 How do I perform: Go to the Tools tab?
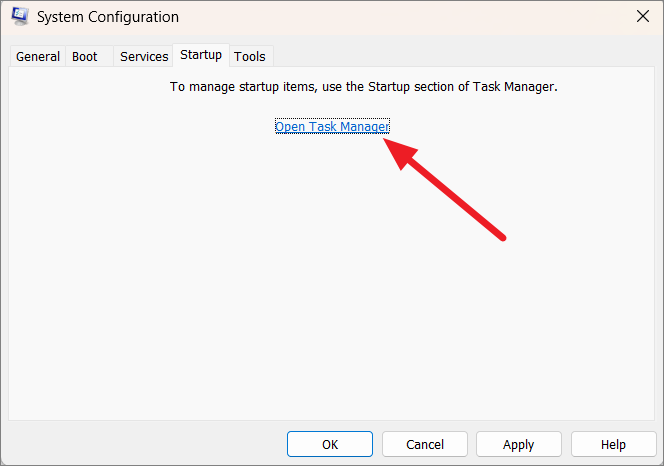pos(250,56)
